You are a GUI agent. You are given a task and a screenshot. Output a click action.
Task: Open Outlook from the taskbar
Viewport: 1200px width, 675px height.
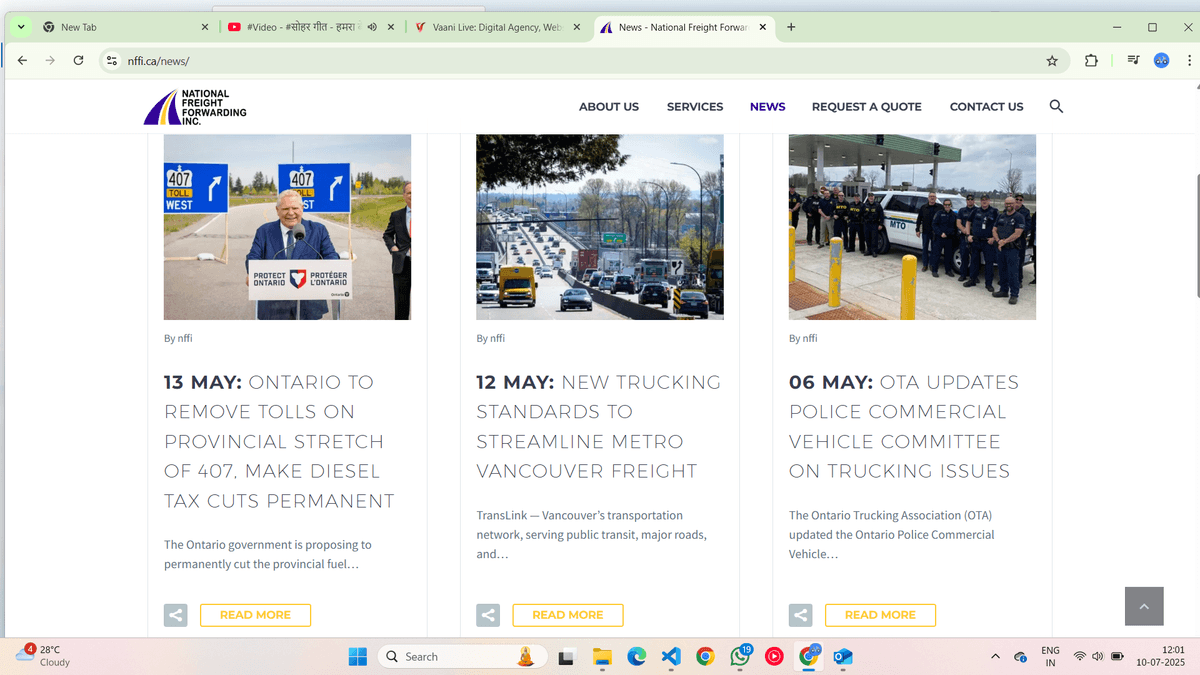tap(843, 657)
